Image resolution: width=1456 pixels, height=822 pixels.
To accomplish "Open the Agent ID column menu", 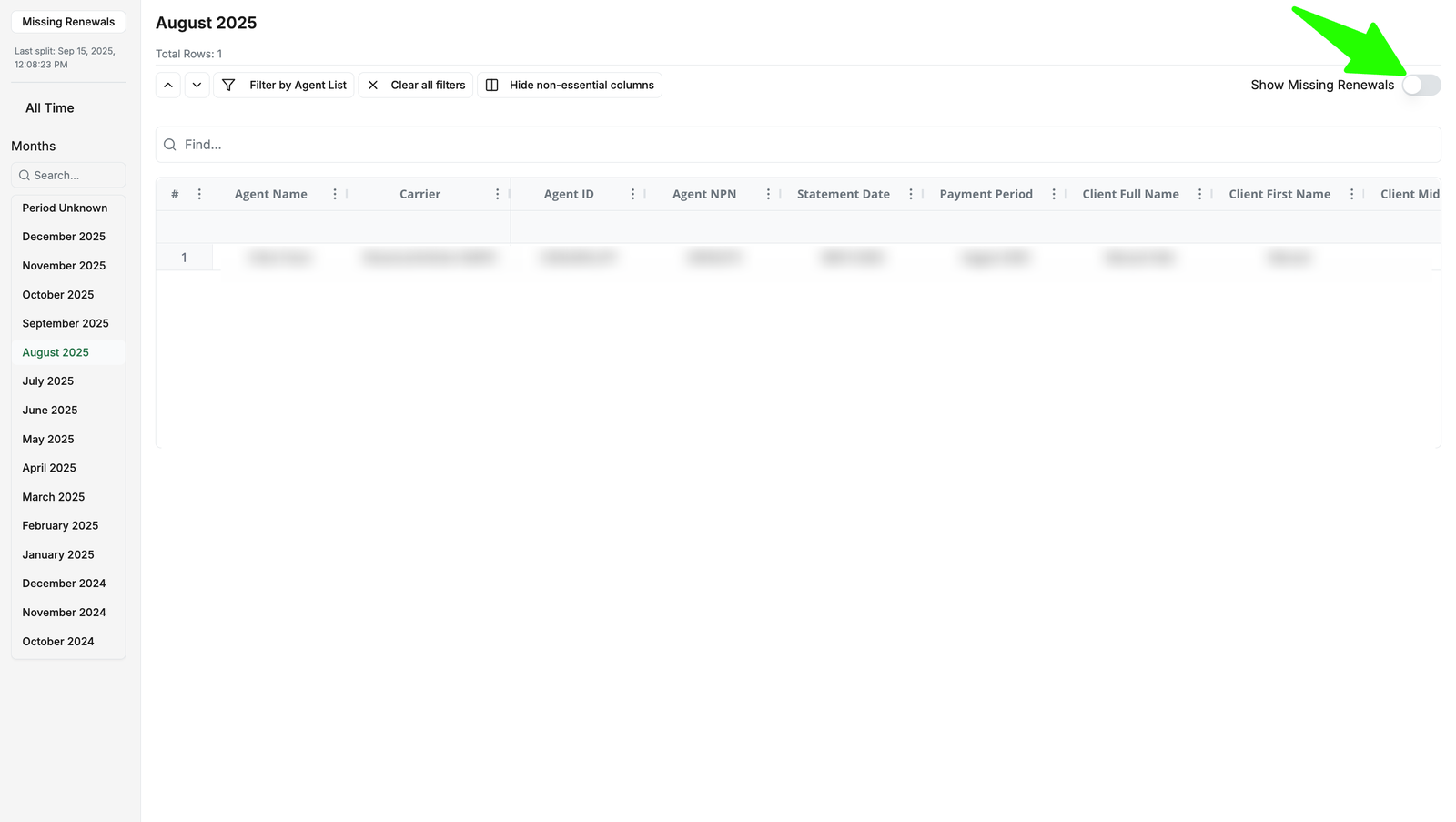I will [632, 194].
